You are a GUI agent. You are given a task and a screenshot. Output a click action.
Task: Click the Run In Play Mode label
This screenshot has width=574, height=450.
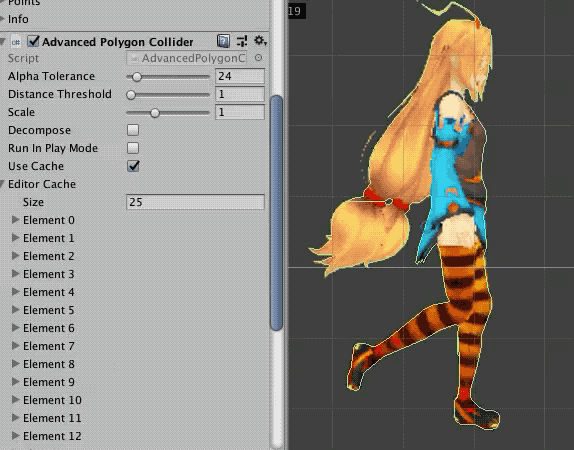click(x=53, y=148)
